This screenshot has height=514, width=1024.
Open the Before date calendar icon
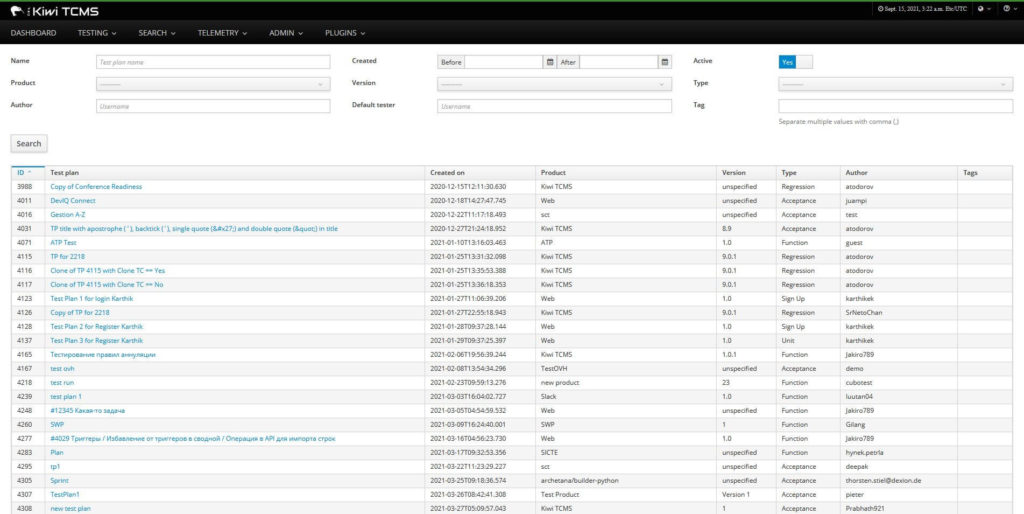[x=550, y=62]
